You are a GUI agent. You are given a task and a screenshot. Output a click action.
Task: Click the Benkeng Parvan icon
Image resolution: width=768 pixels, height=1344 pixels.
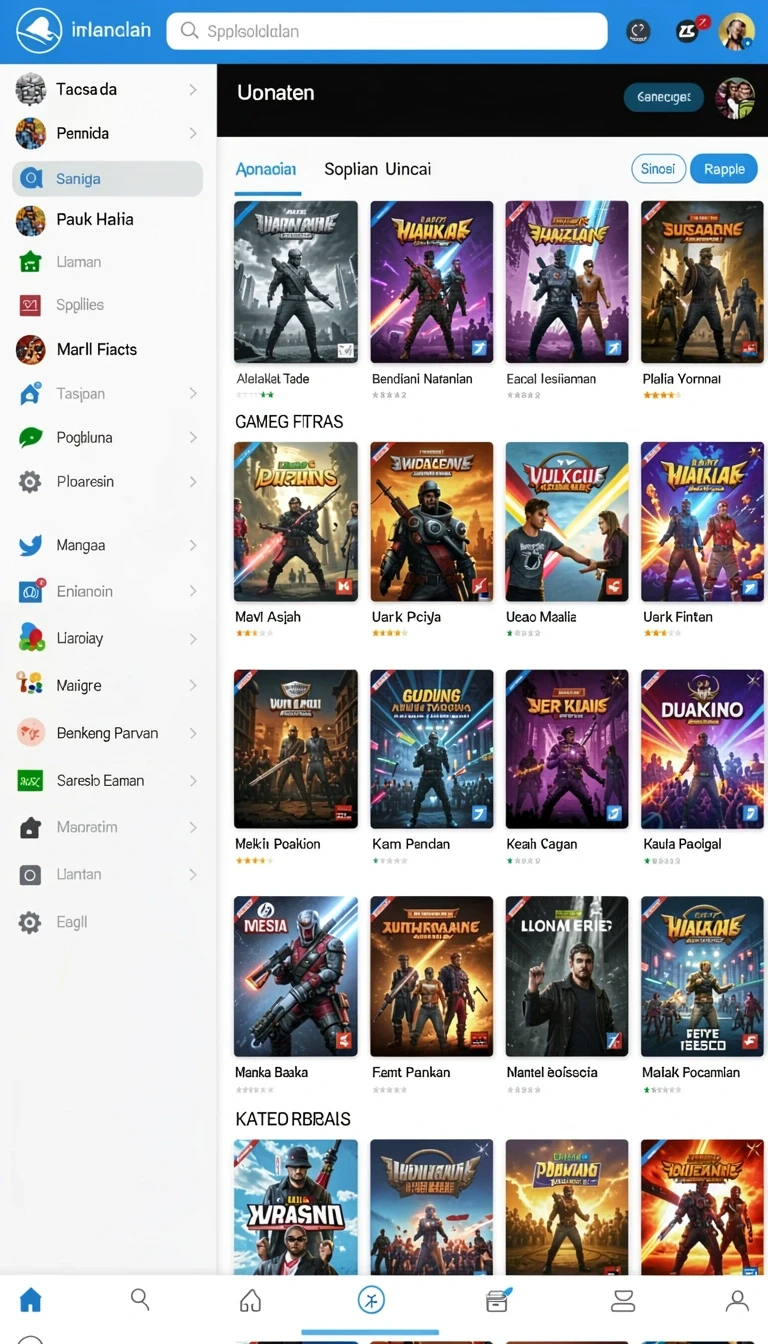pyautogui.click(x=31, y=733)
